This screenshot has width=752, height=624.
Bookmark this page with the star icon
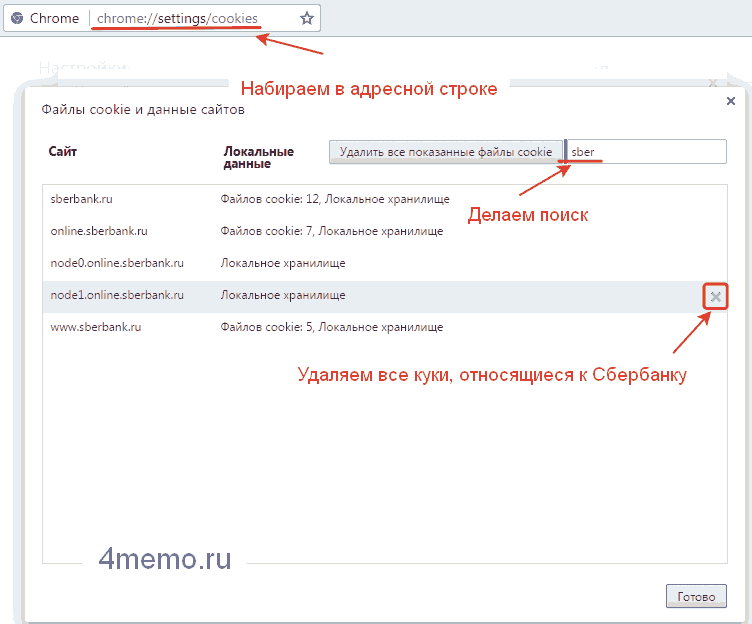[306, 19]
